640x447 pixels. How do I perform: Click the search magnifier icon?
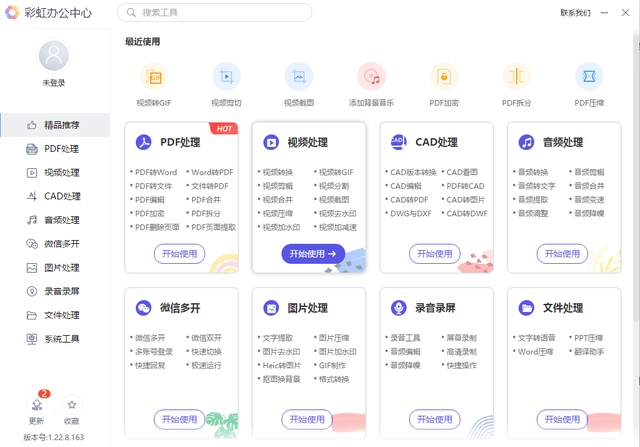pyautogui.click(x=131, y=13)
